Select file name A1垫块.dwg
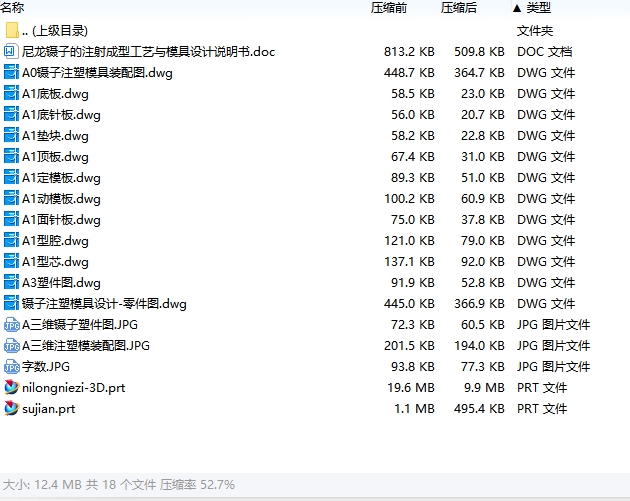Screen dimensions: 630x501 (55, 135)
